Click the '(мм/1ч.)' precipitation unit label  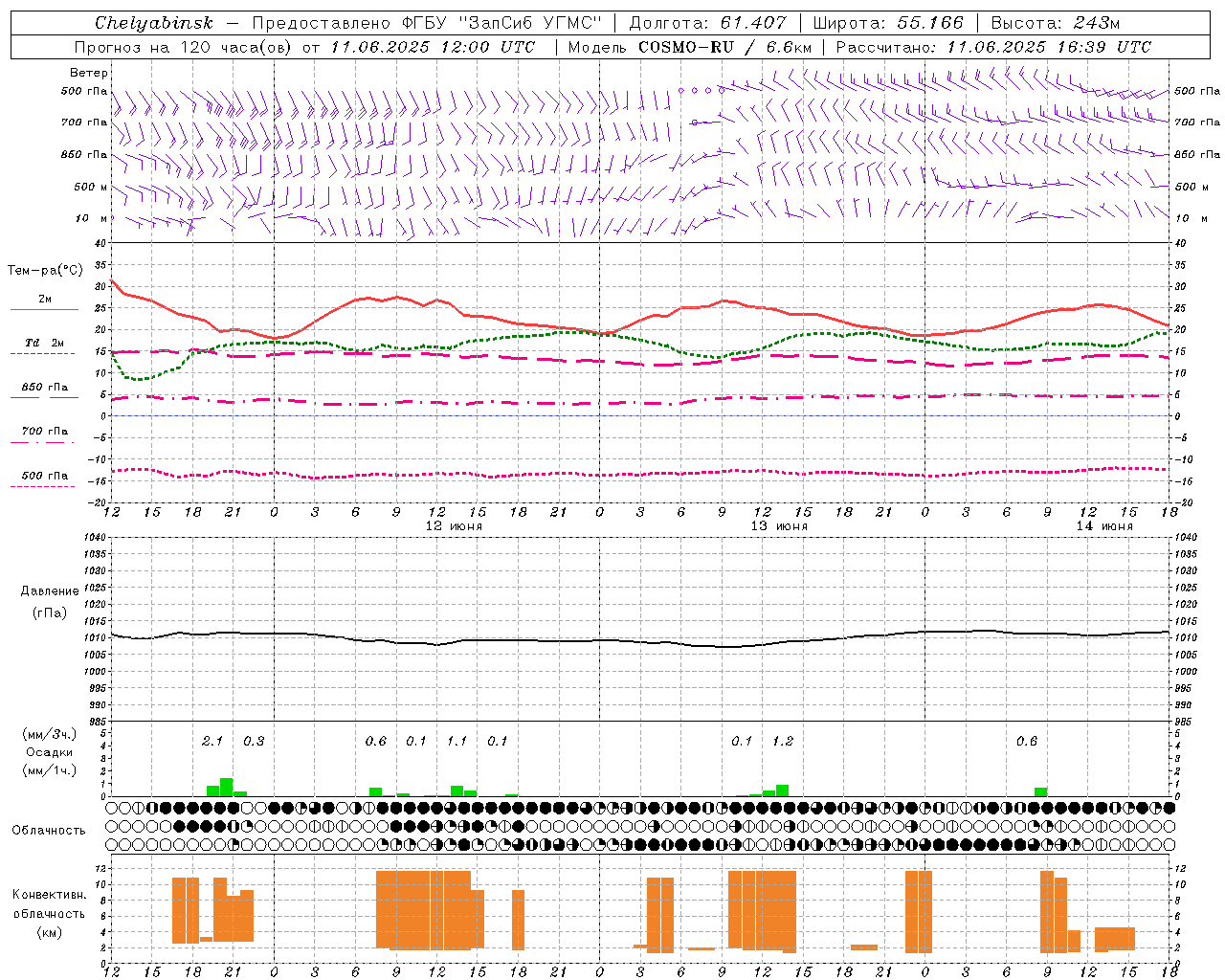tap(50, 770)
